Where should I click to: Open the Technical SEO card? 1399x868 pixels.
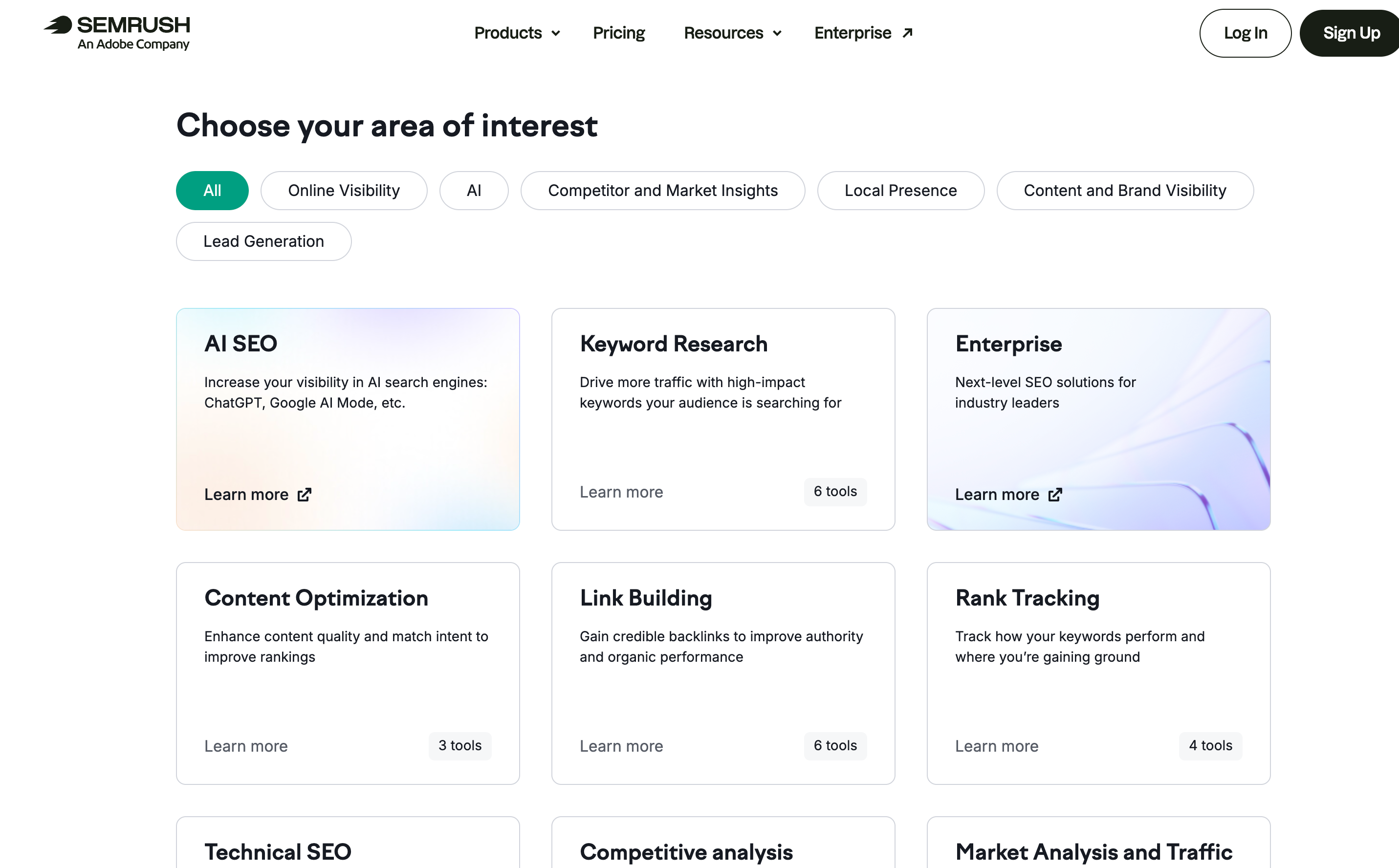pos(348,842)
